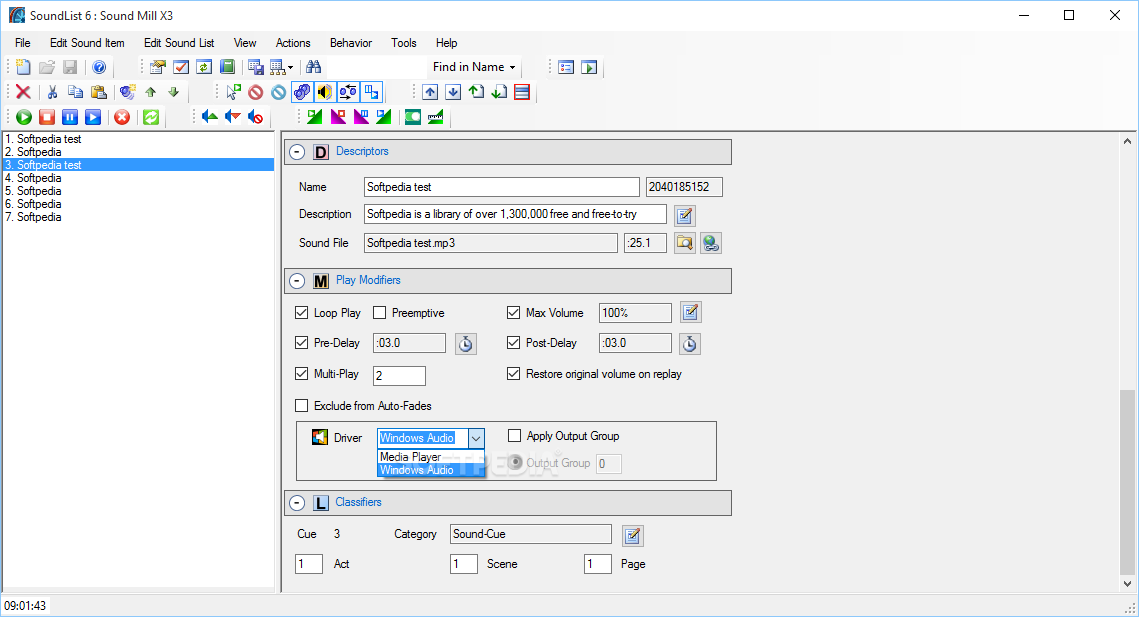Click the Driver combo box arrow
Screen dimensions: 1139x617
coord(476,438)
